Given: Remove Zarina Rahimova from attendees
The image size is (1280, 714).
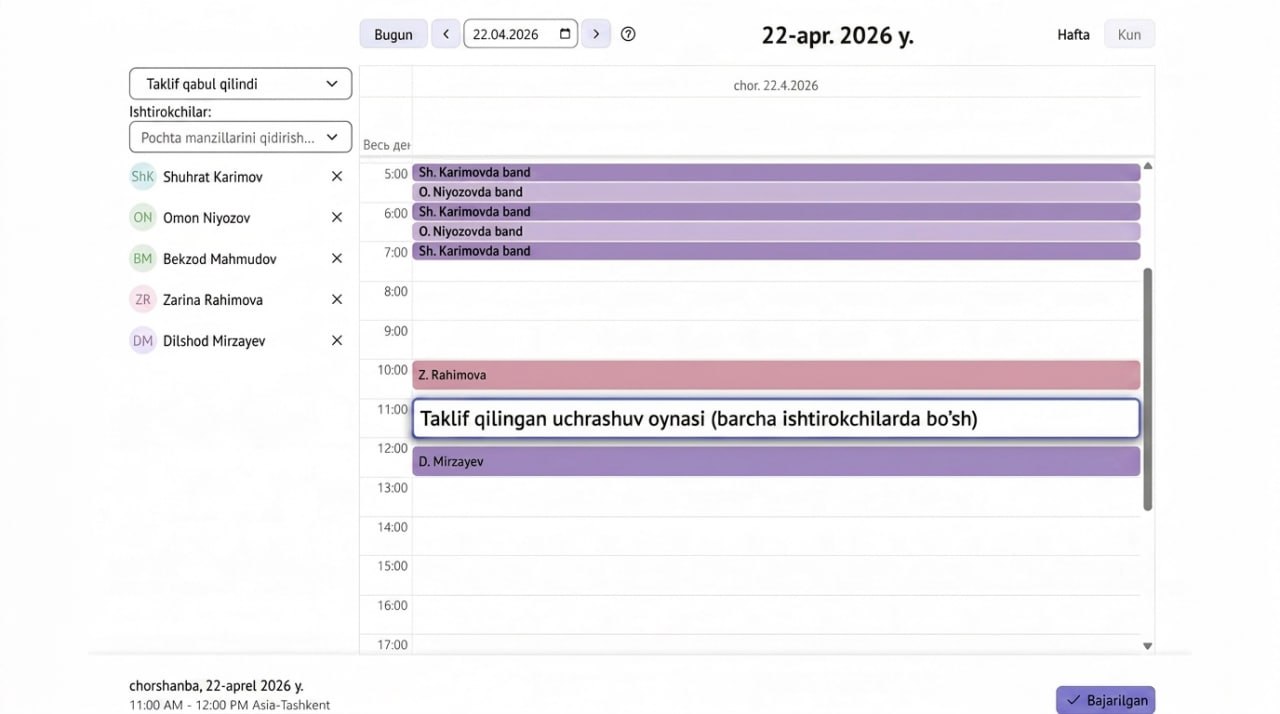Looking at the screenshot, I should [x=337, y=299].
